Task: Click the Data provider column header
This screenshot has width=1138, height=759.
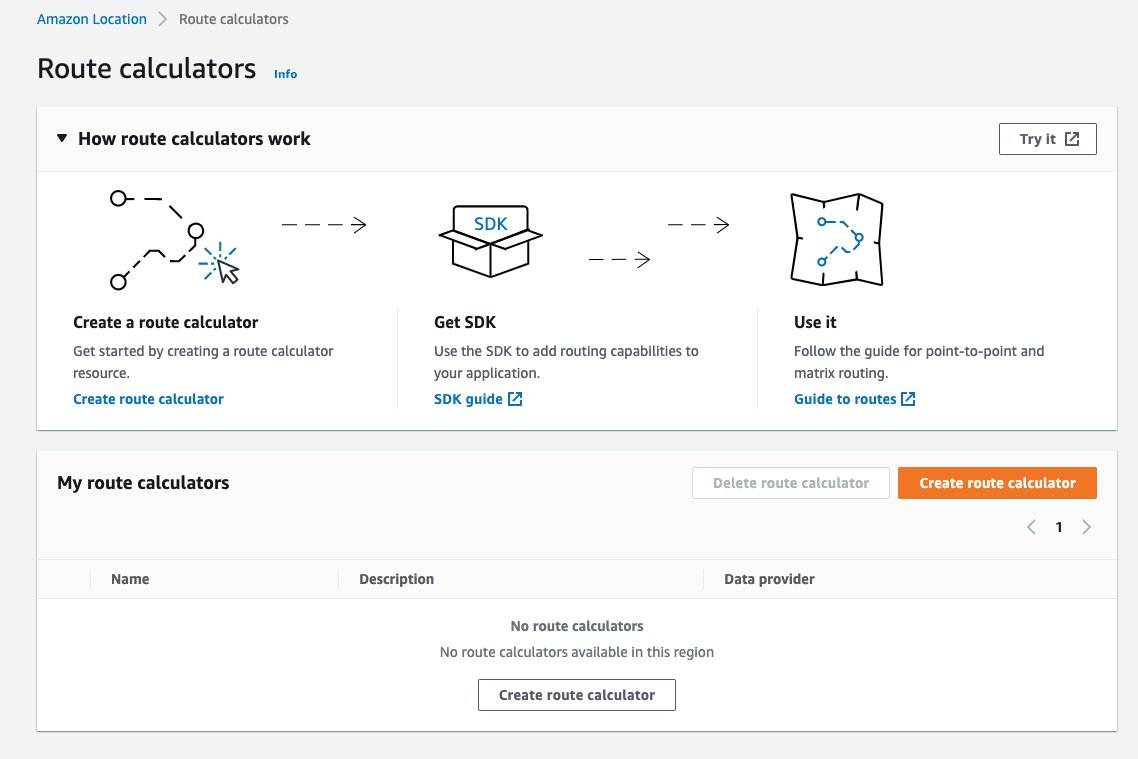Action: [x=769, y=579]
